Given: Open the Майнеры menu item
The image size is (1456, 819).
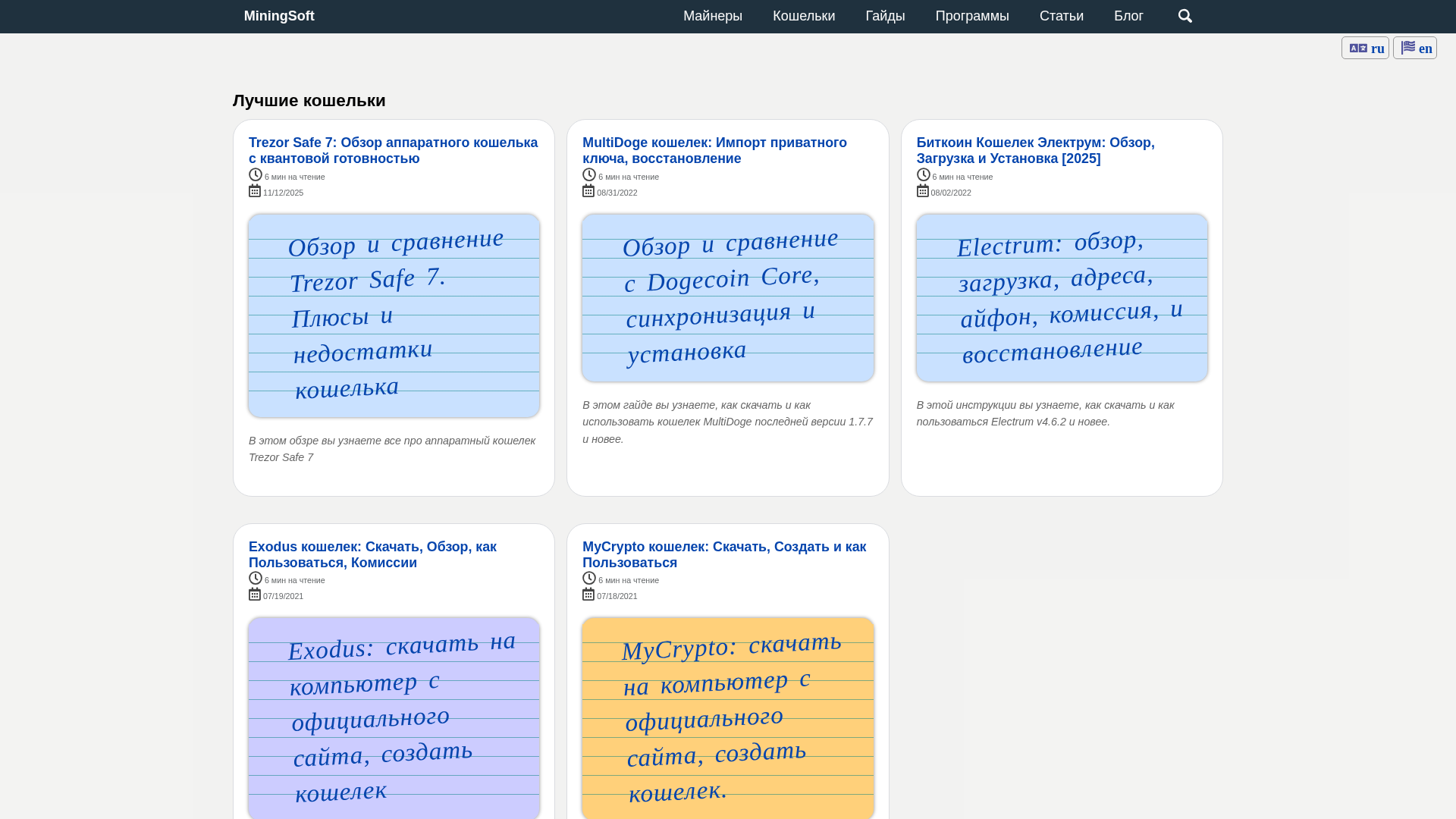Looking at the screenshot, I should (713, 16).
